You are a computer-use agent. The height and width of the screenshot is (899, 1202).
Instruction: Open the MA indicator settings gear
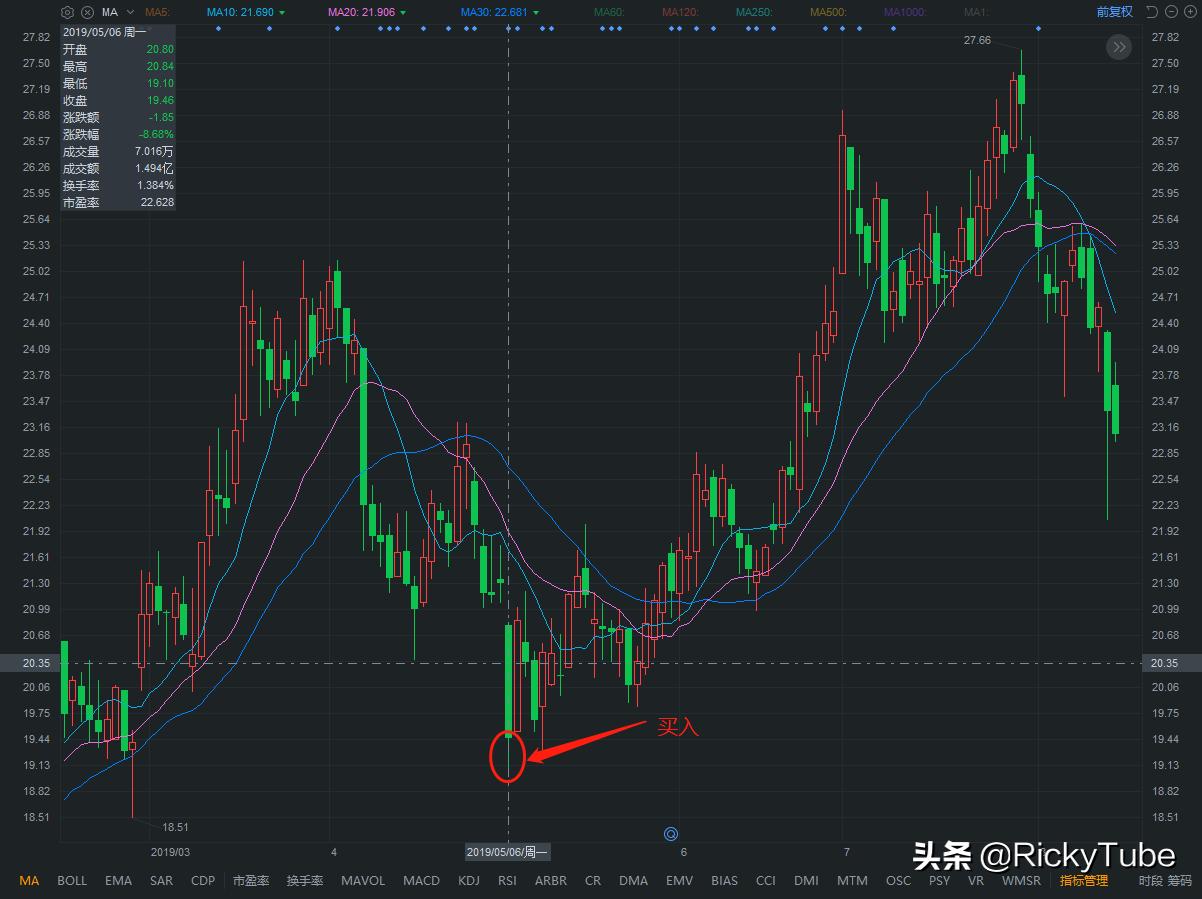67,12
